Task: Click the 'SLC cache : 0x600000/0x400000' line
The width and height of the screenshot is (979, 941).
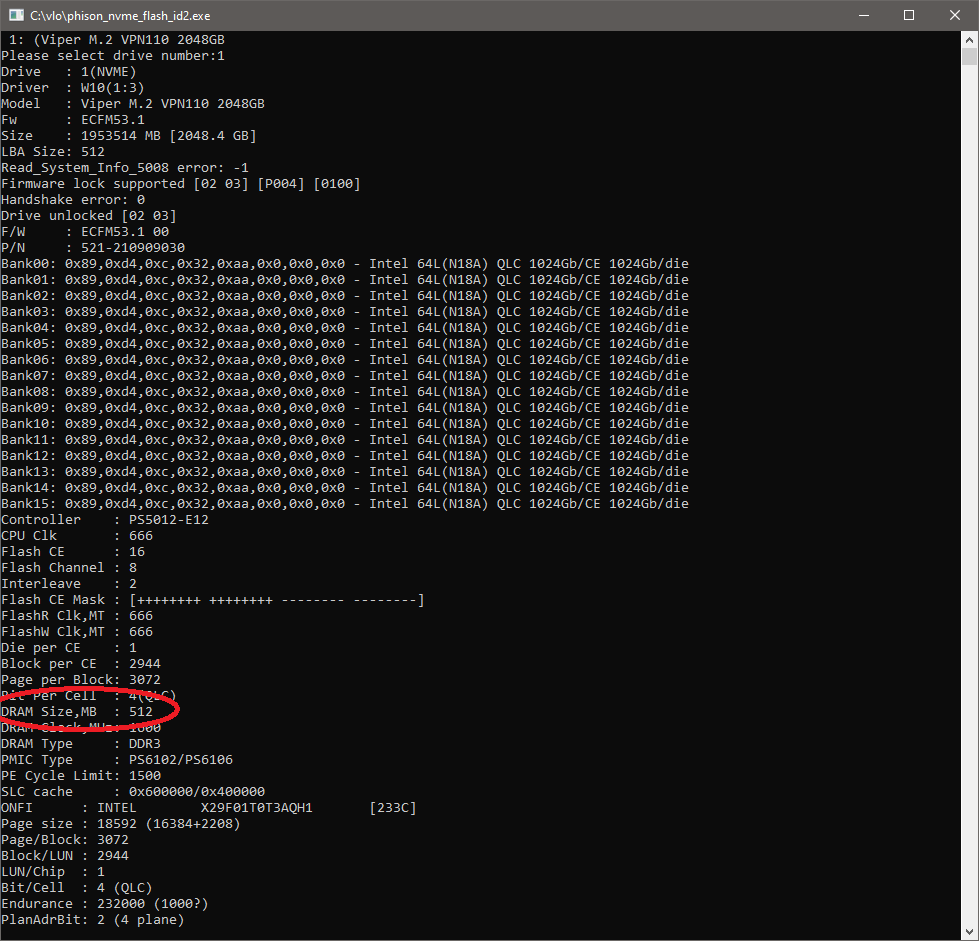Action: click(x=133, y=792)
